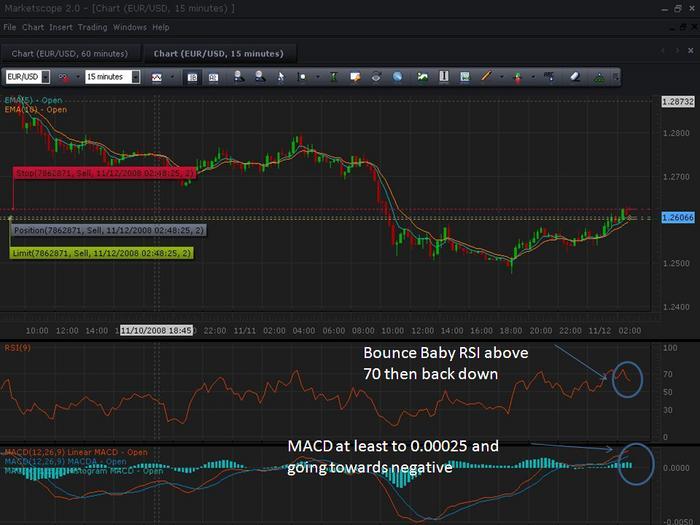Open the Help menu
Screen dimensions: 700x525
tap(161, 27)
